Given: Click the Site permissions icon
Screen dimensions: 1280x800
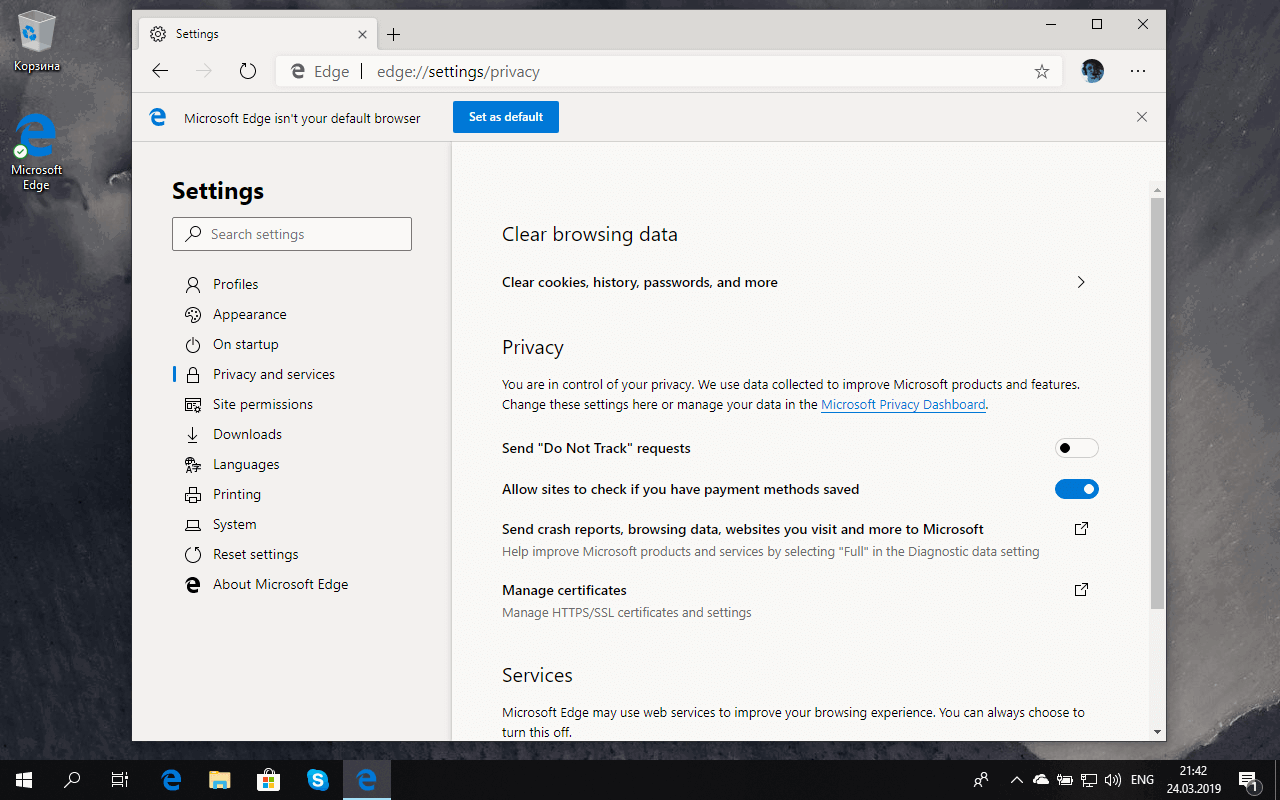Looking at the screenshot, I should [x=193, y=405].
